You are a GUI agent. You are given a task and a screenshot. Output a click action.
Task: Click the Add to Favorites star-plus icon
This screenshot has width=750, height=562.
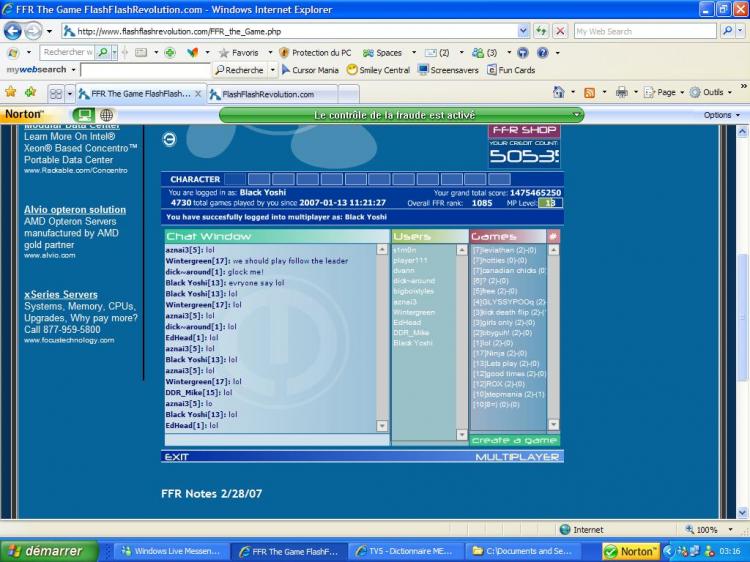point(31,92)
